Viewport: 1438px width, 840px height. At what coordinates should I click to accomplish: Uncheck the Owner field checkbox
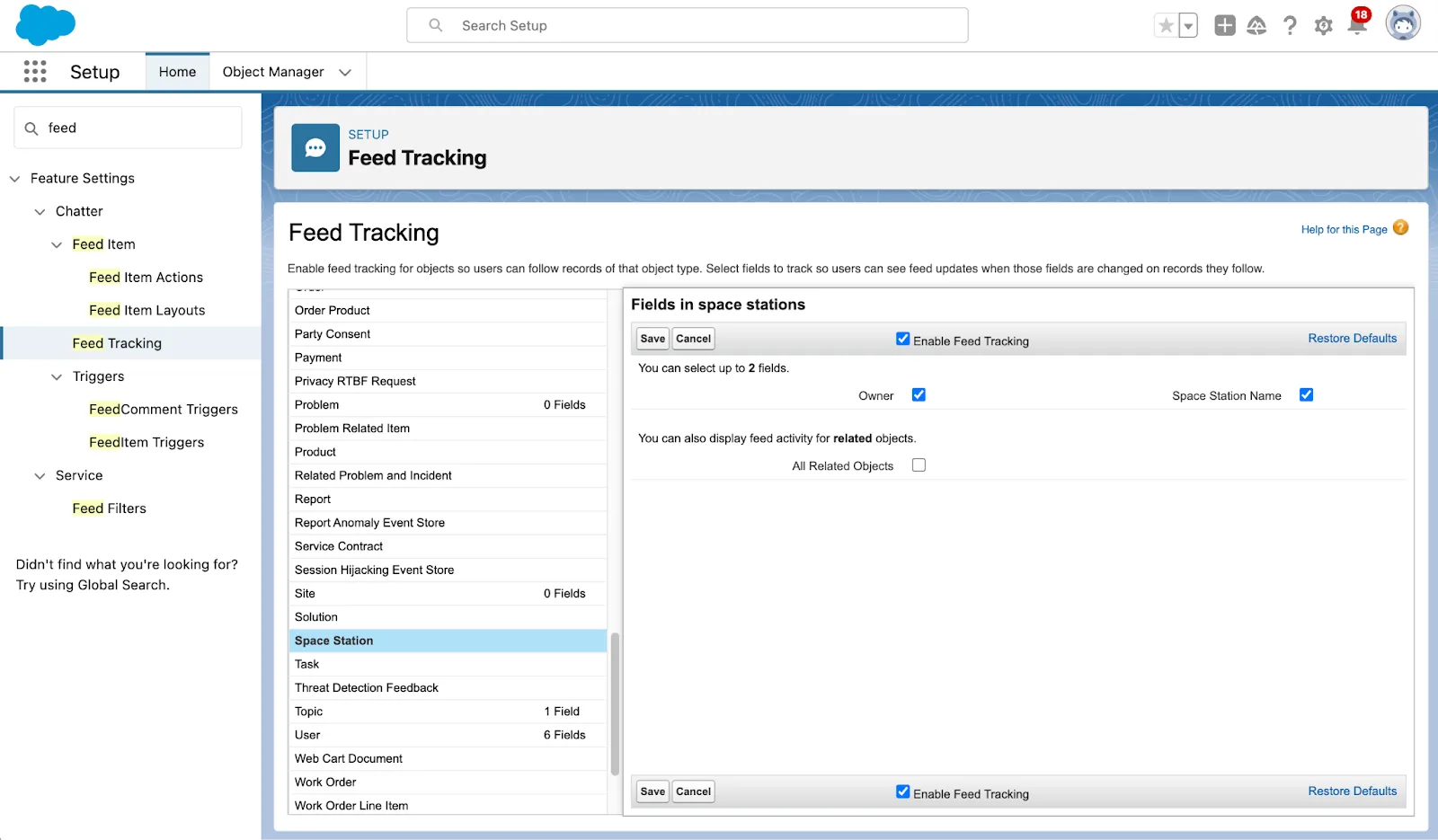click(x=919, y=394)
